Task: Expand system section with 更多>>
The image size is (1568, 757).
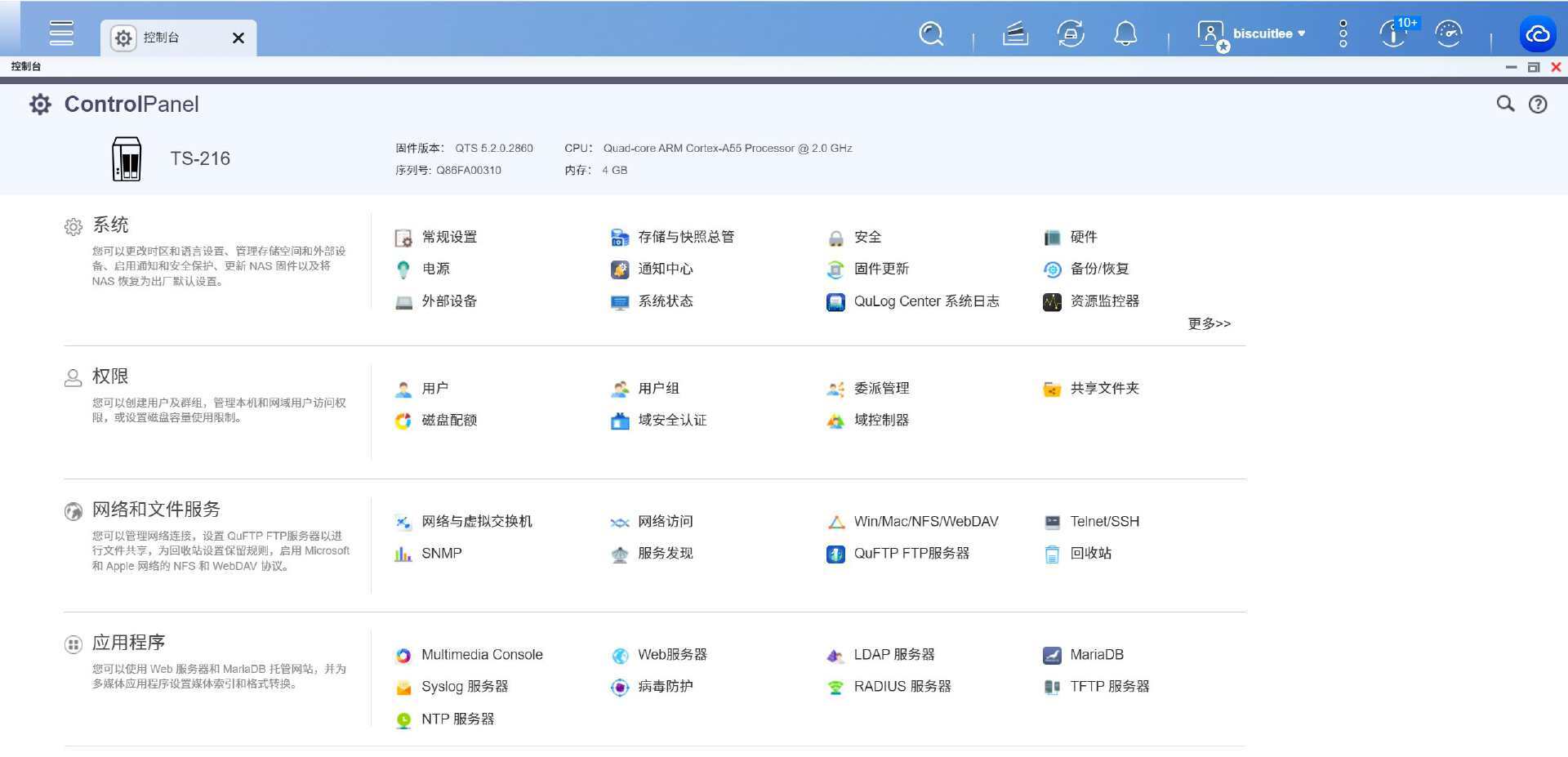Action: tap(1209, 323)
